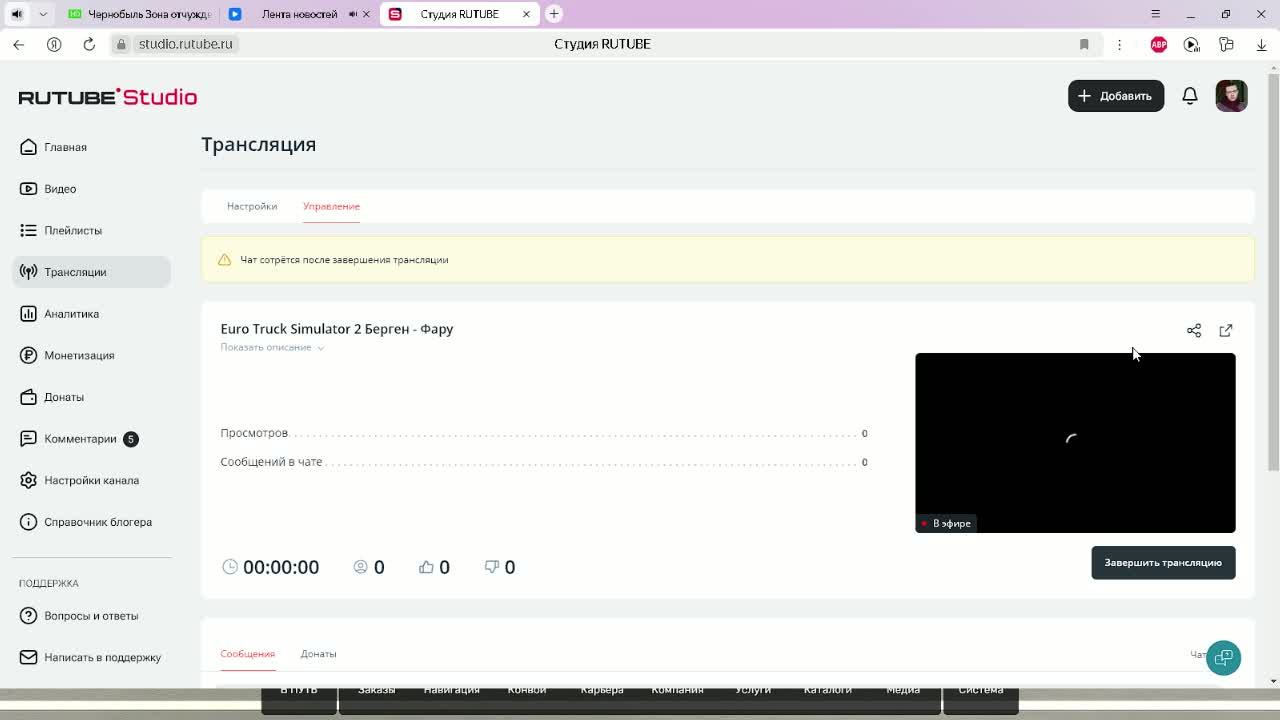
Task: Click the studio.rutube.ru address field
Action: tap(185, 44)
